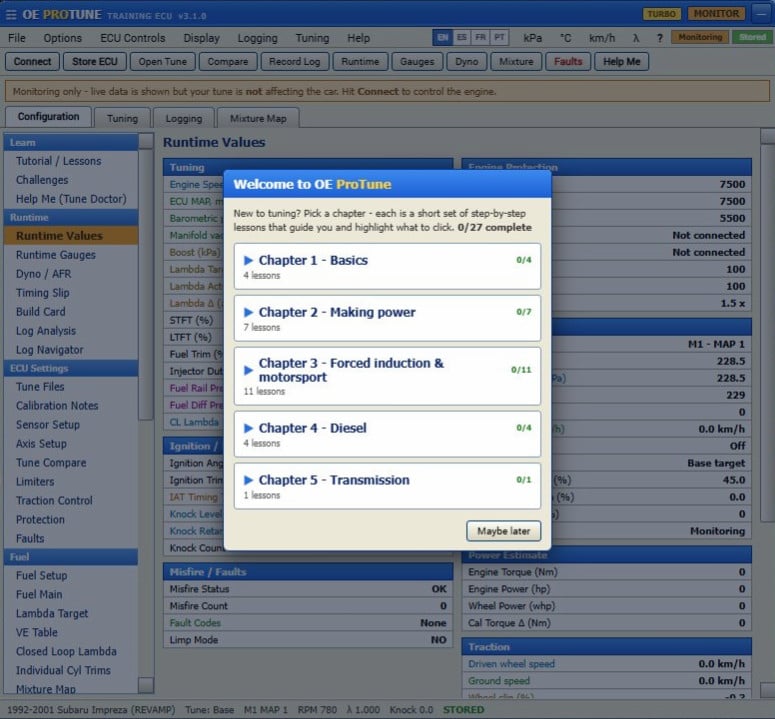The width and height of the screenshot is (775, 719).
Task: Collapse the Runtime sidebar section header
Action: pos(71,217)
